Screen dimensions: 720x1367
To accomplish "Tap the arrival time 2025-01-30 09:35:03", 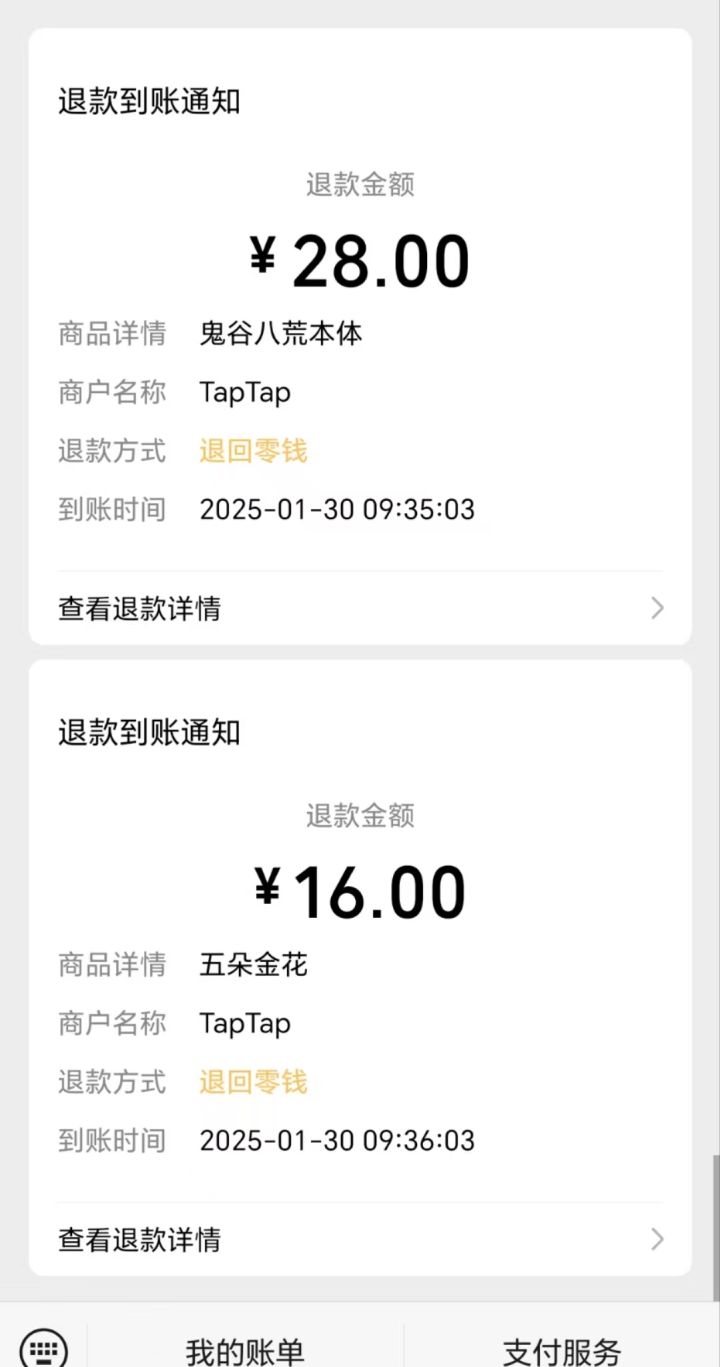I will point(337,510).
